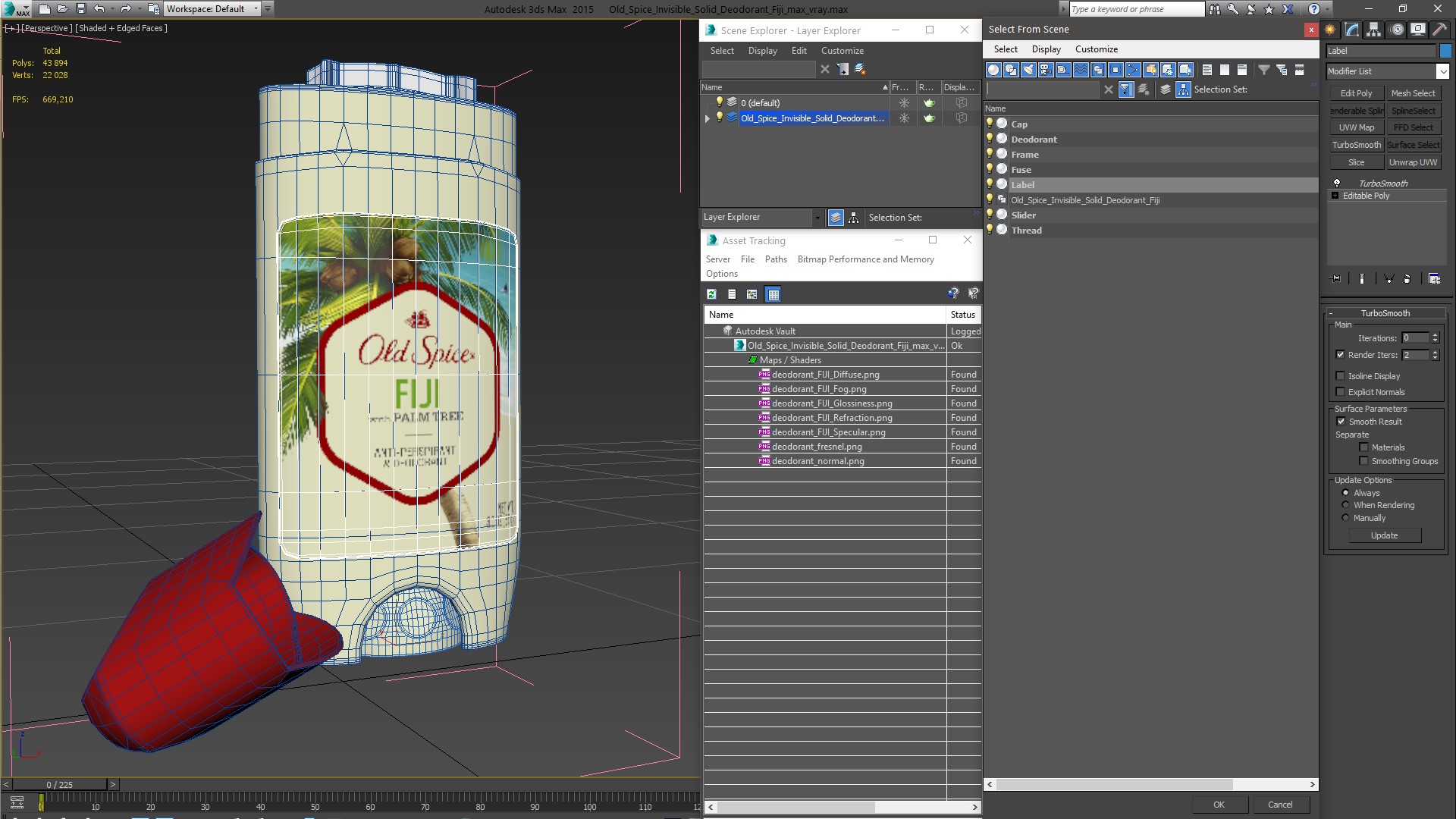Click the UVW Map modifier button
The image size is (1456, 819).
(x=1356, y=127)
